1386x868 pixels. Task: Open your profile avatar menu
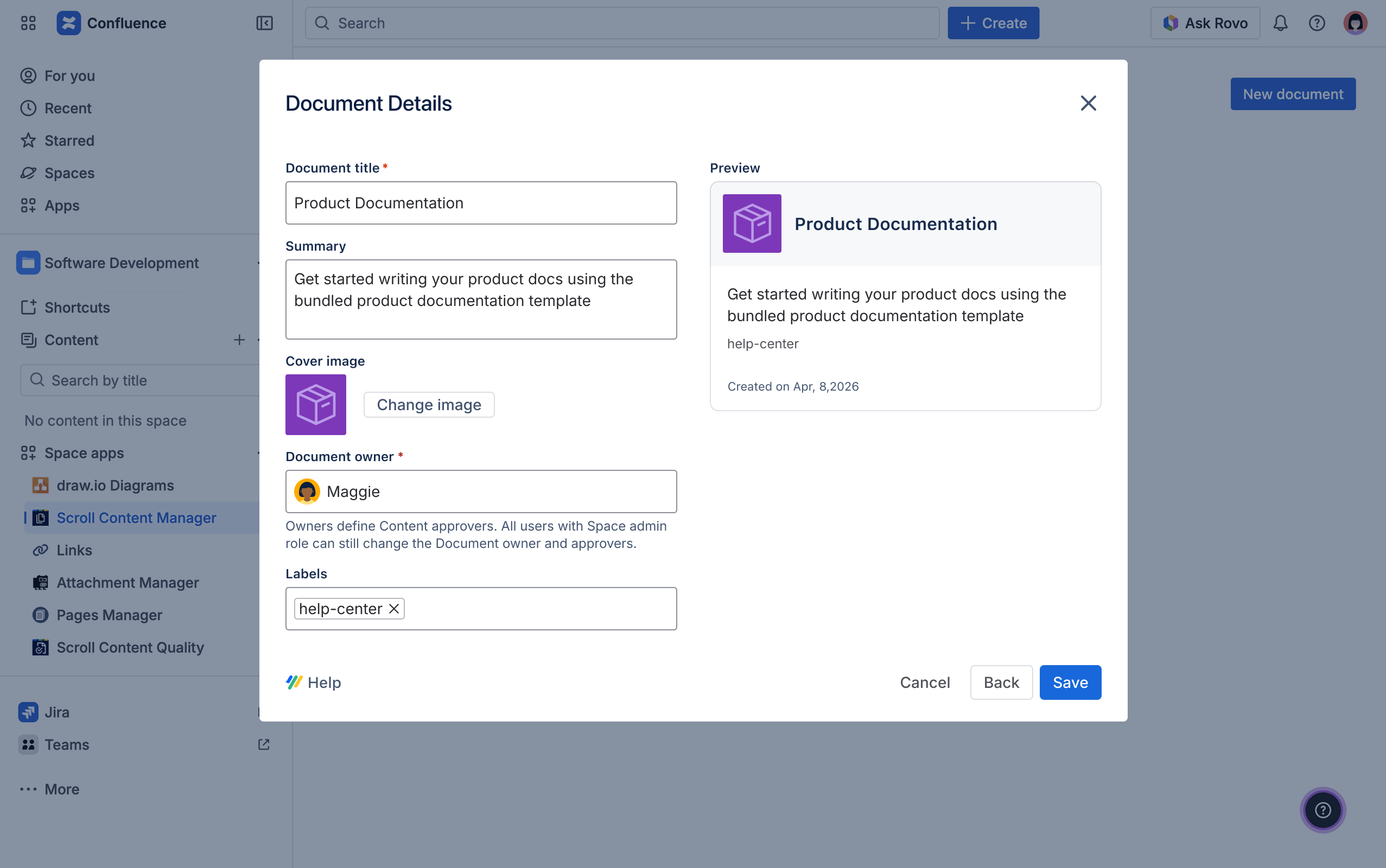point(1355,23)
